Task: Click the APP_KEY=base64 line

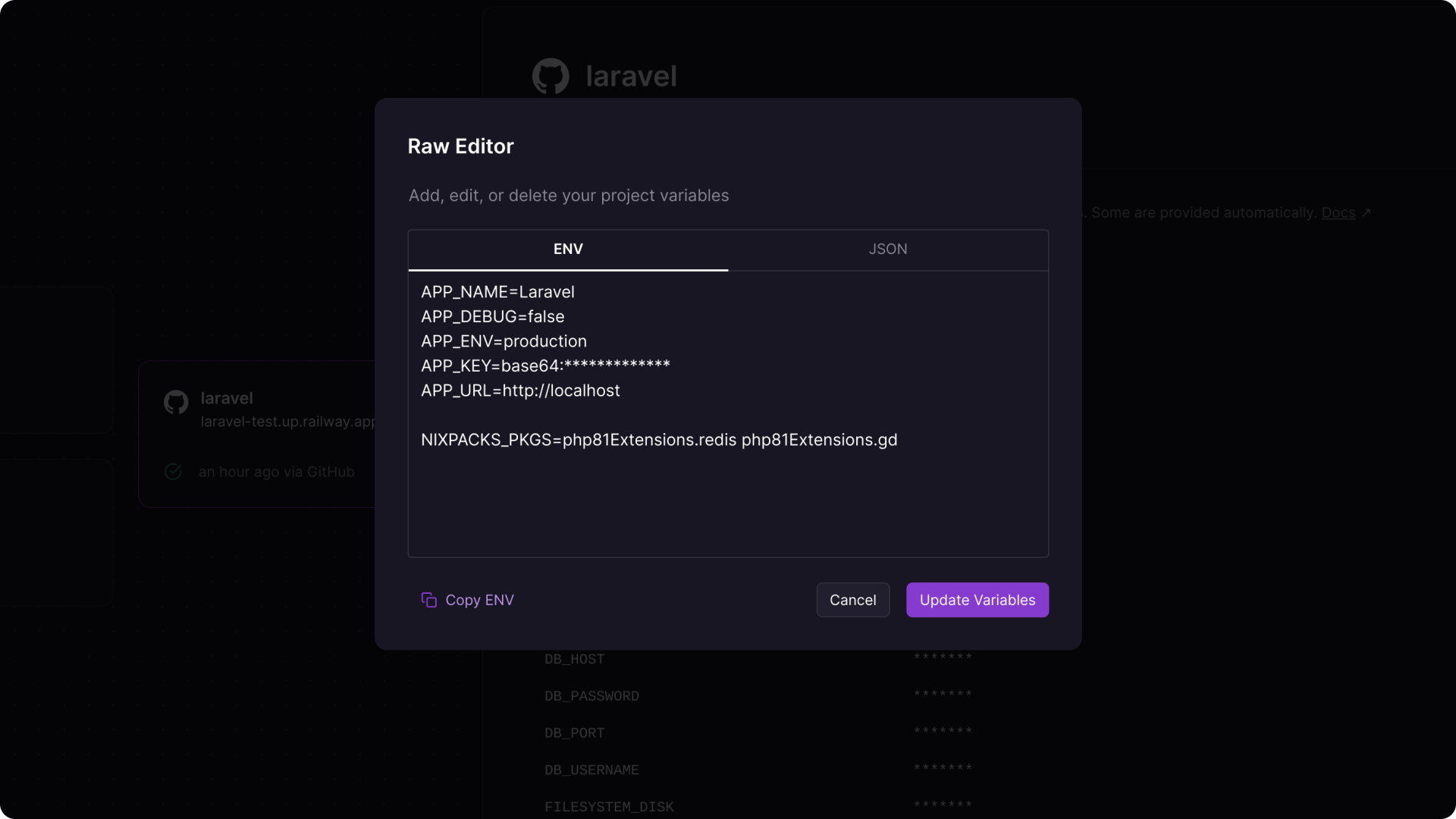Action: pyautogui.click(x=545, y=366)
